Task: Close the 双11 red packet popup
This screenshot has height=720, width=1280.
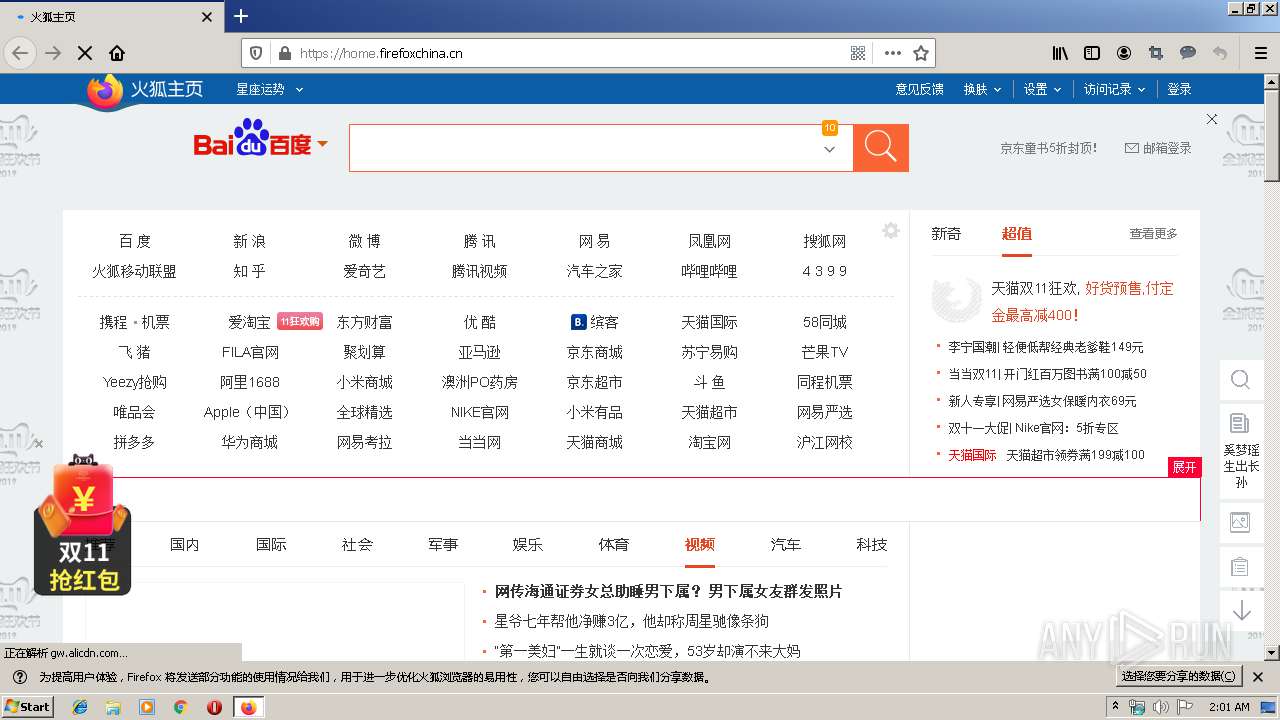Action: tap(39, 444)
